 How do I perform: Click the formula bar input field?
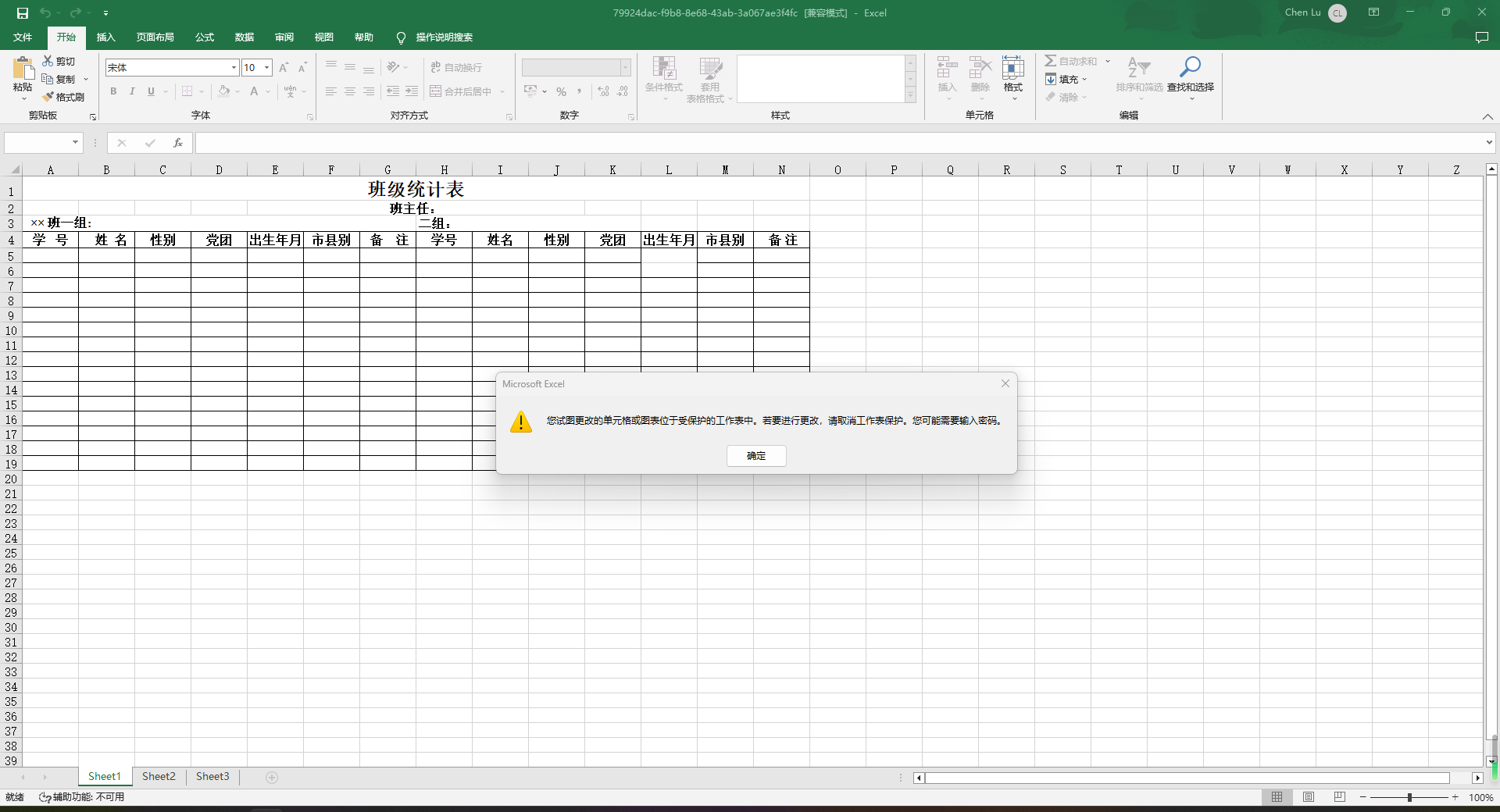[x=836, y=143]
